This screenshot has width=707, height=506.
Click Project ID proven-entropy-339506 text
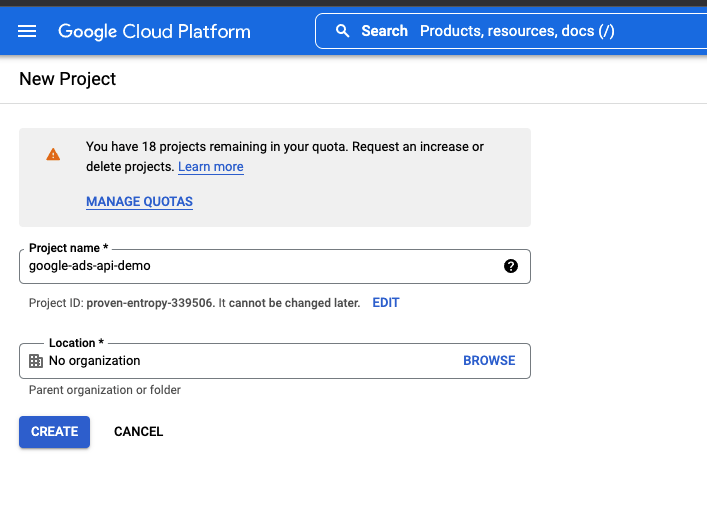121,303
